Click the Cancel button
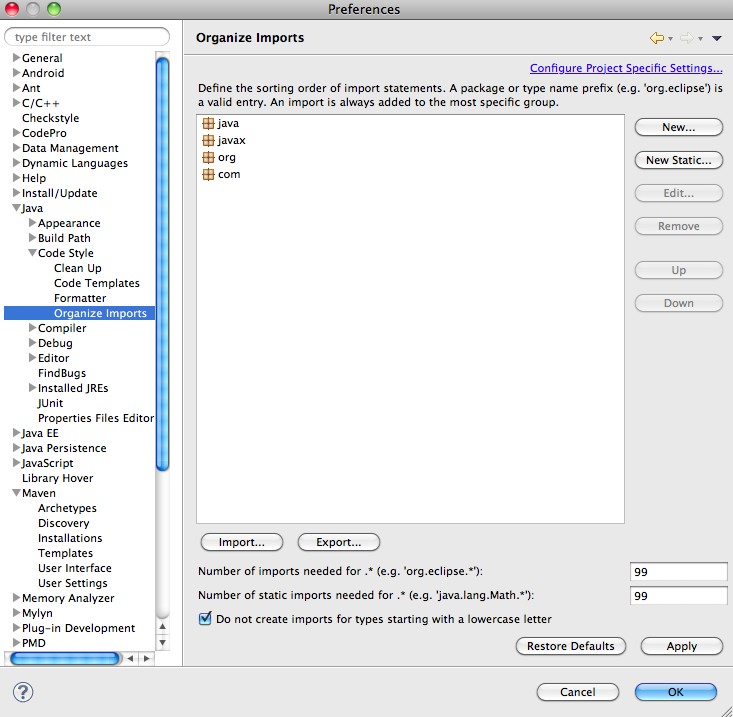The width and height of the screenshot is (733, 717). (x=578, y=692)
